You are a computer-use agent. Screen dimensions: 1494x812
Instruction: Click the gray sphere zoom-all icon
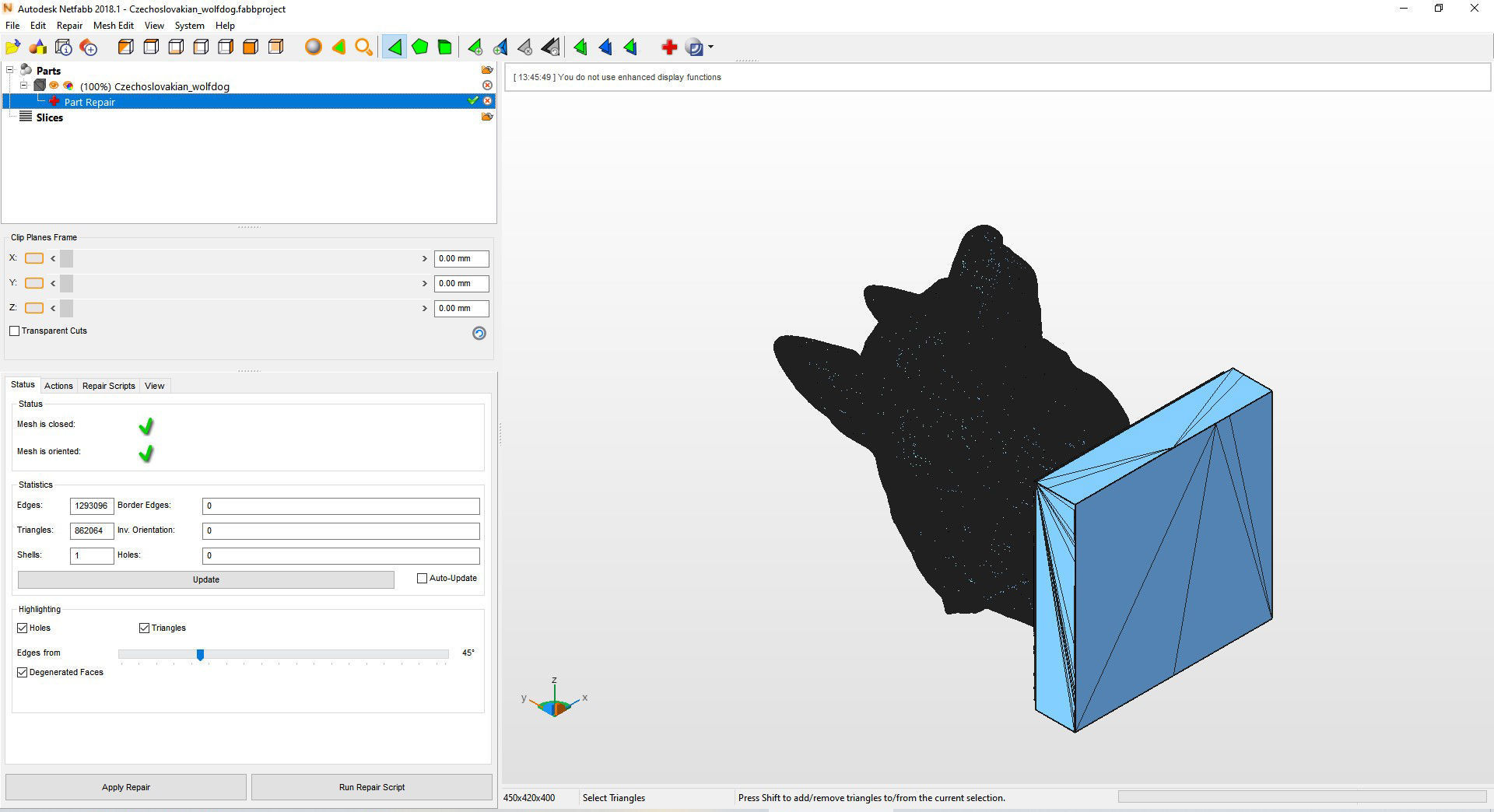click(314, 47)
